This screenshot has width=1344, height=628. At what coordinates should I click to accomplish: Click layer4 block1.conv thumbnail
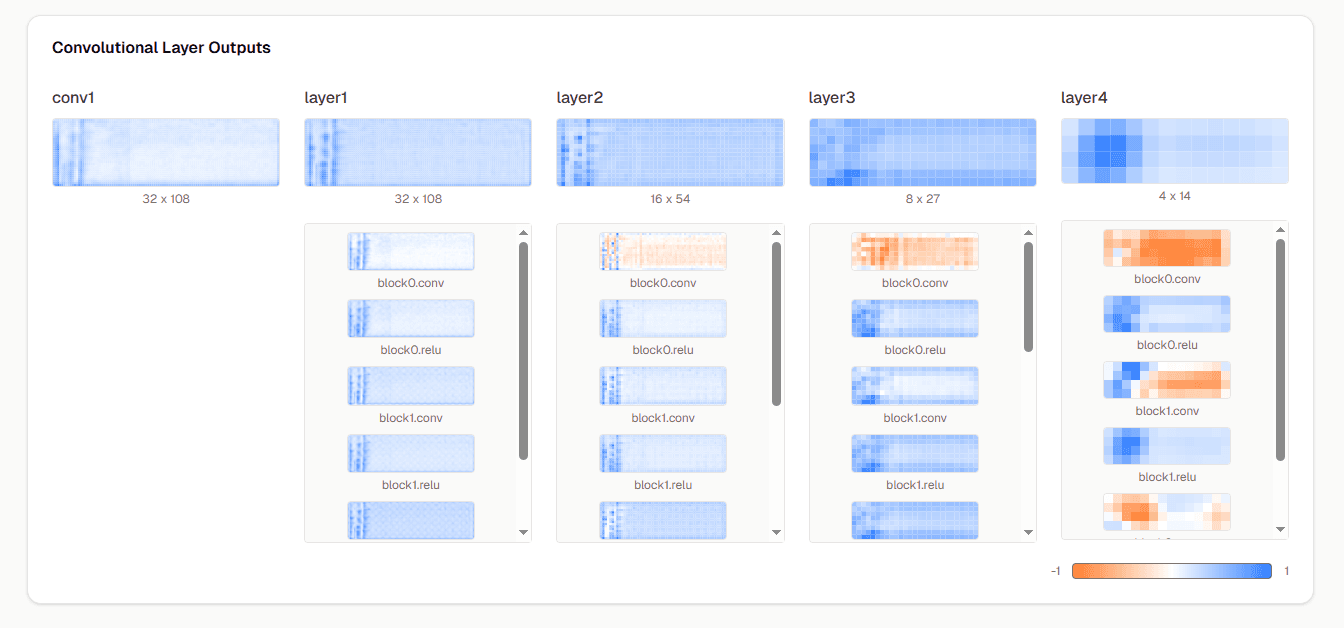[x=1167, y=380]
